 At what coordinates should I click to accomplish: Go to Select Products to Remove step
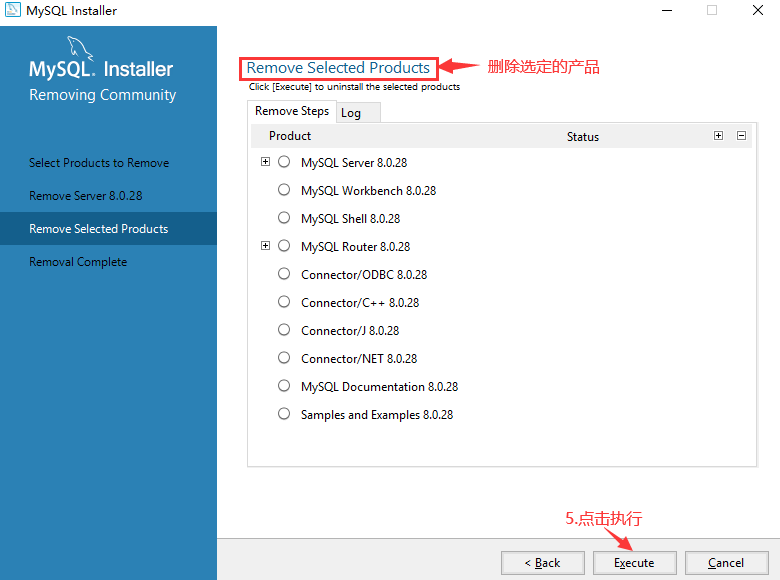click(99, 163)
